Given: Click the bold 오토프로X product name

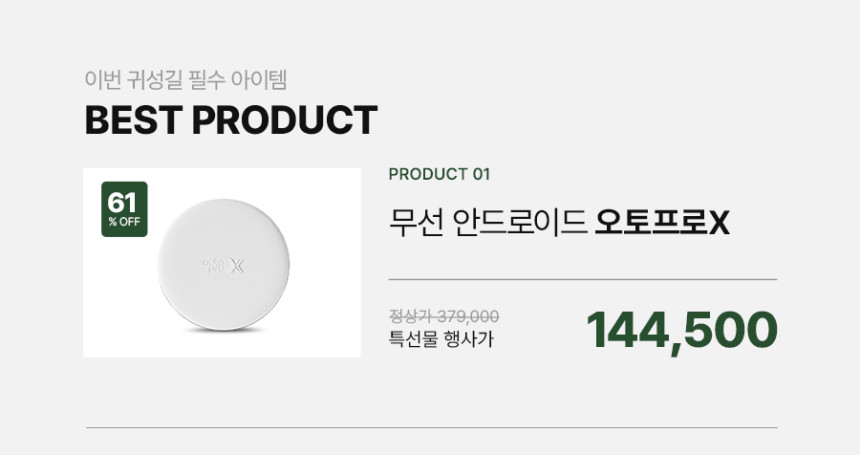Looking at the screenshot, I should tap(661, 222).
